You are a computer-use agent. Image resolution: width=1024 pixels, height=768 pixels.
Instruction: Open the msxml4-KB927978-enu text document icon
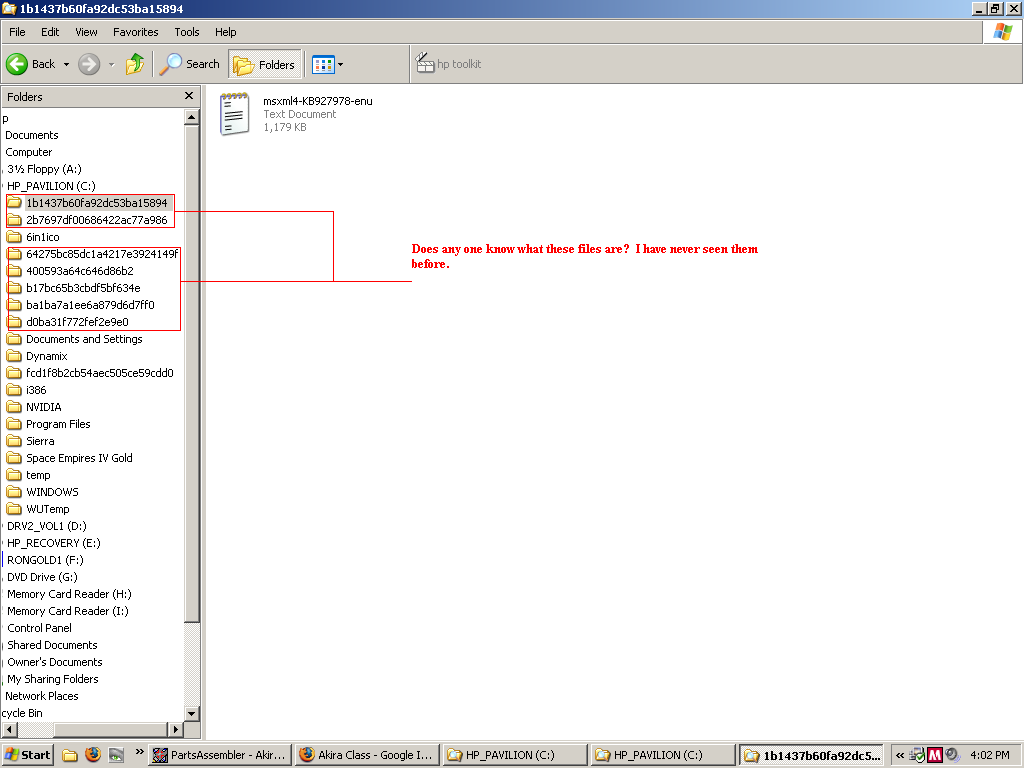[234, 113]
